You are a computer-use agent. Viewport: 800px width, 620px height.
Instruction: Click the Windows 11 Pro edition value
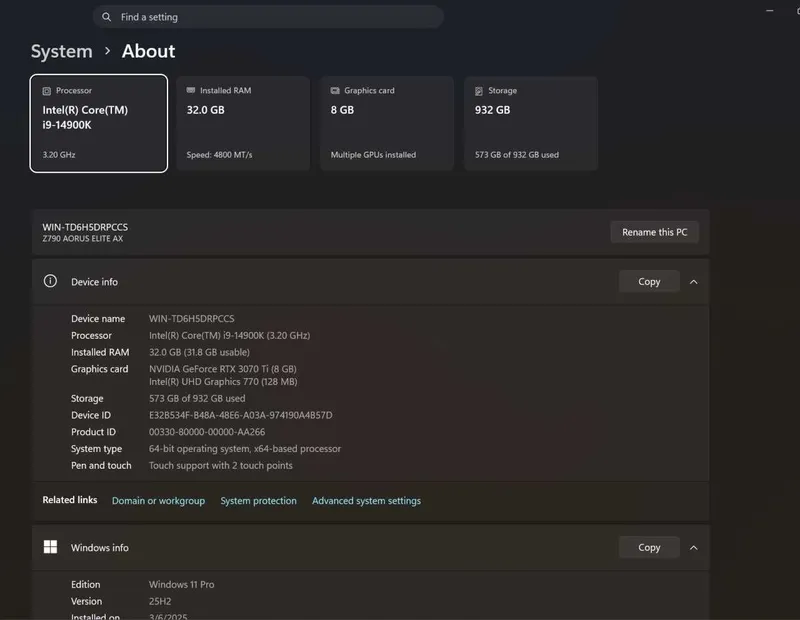181,584
